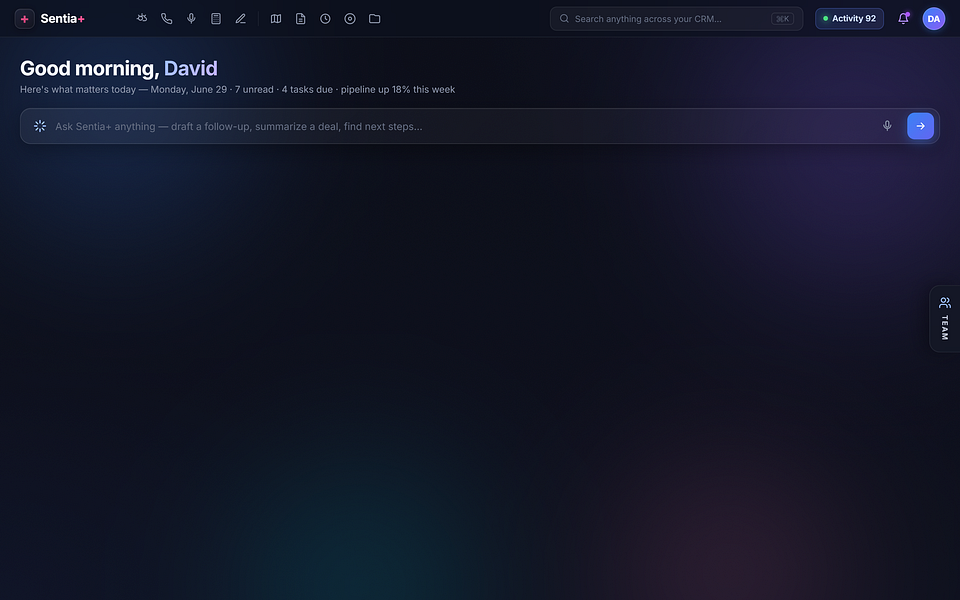Focus the CRM search field
Screen dimensions: 960x600
click(x=676, y=19)
